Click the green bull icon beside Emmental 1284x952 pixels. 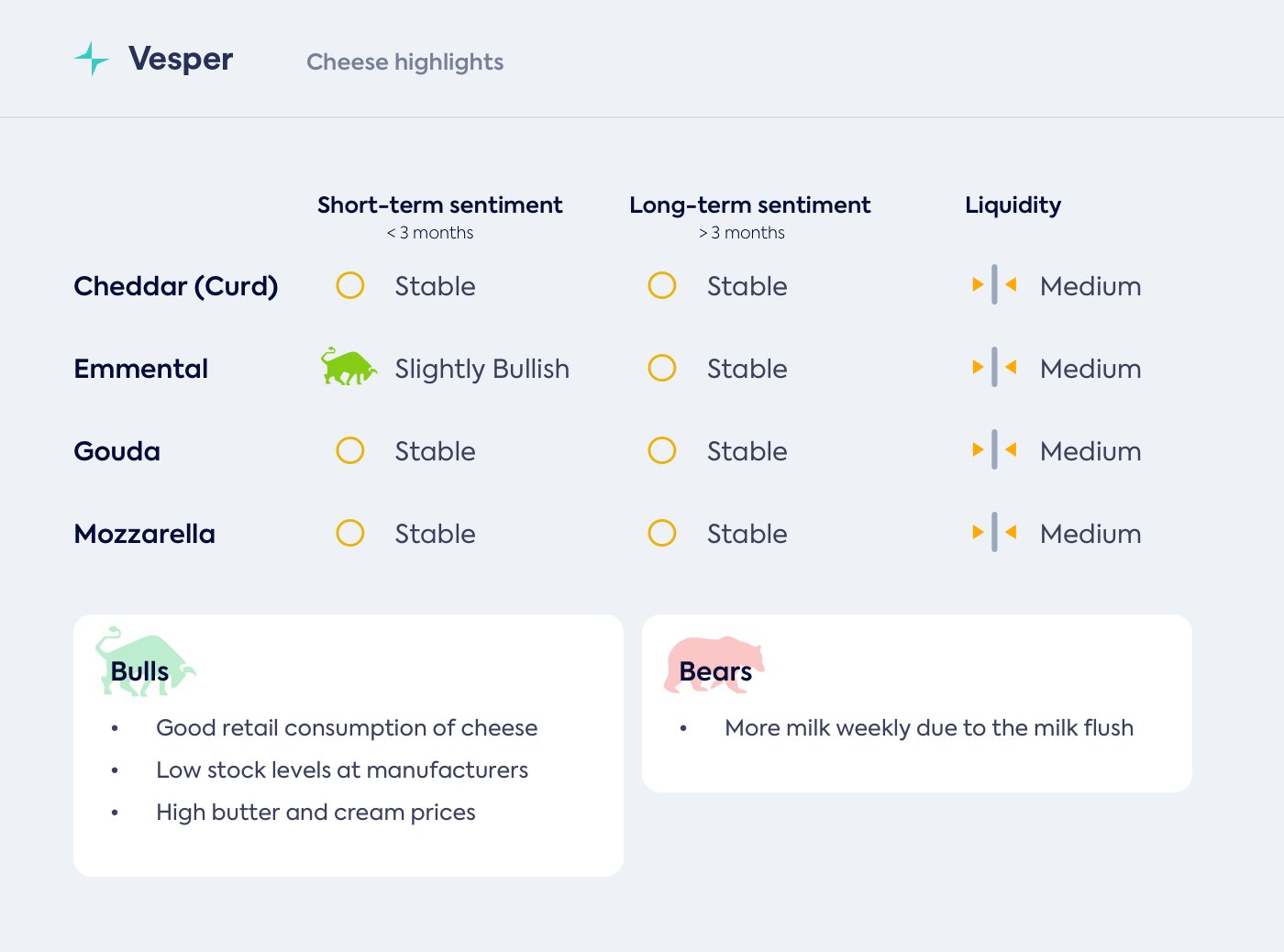[348, 367]
